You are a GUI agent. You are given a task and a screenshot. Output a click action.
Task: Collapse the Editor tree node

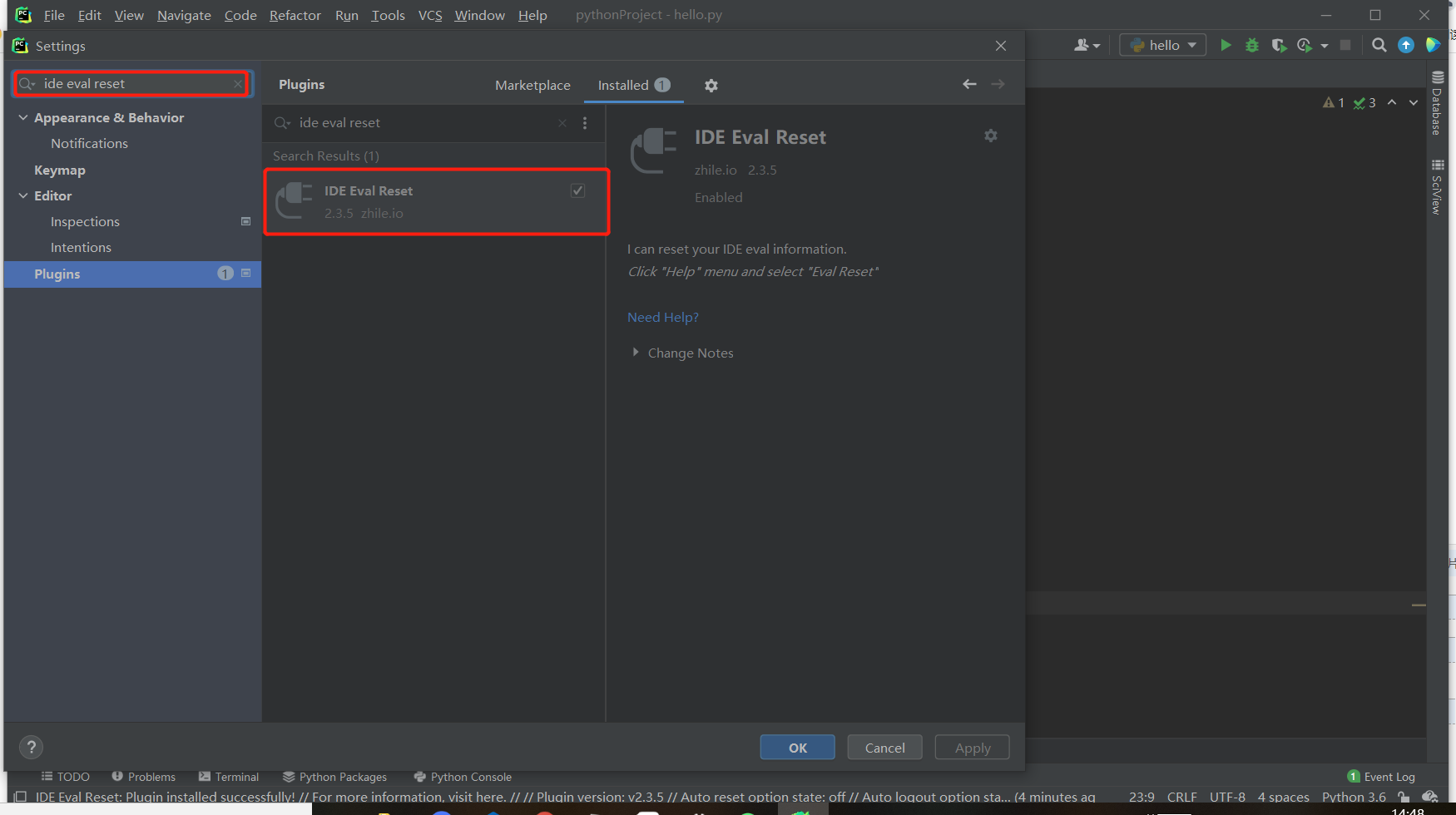click(23, 195)
